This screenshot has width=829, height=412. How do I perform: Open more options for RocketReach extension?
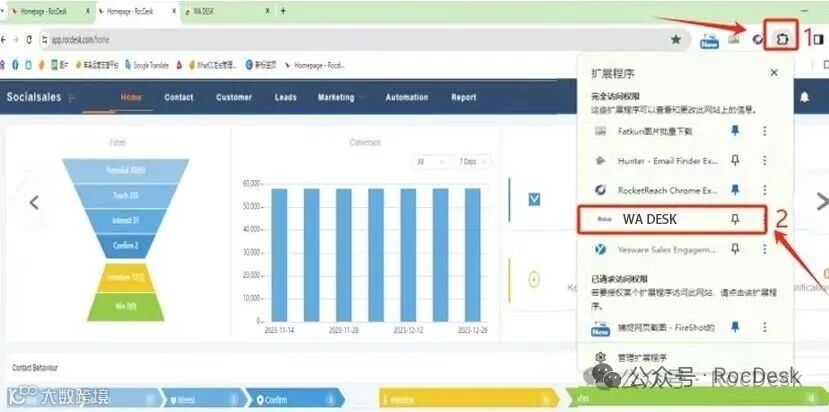[764, 190]
